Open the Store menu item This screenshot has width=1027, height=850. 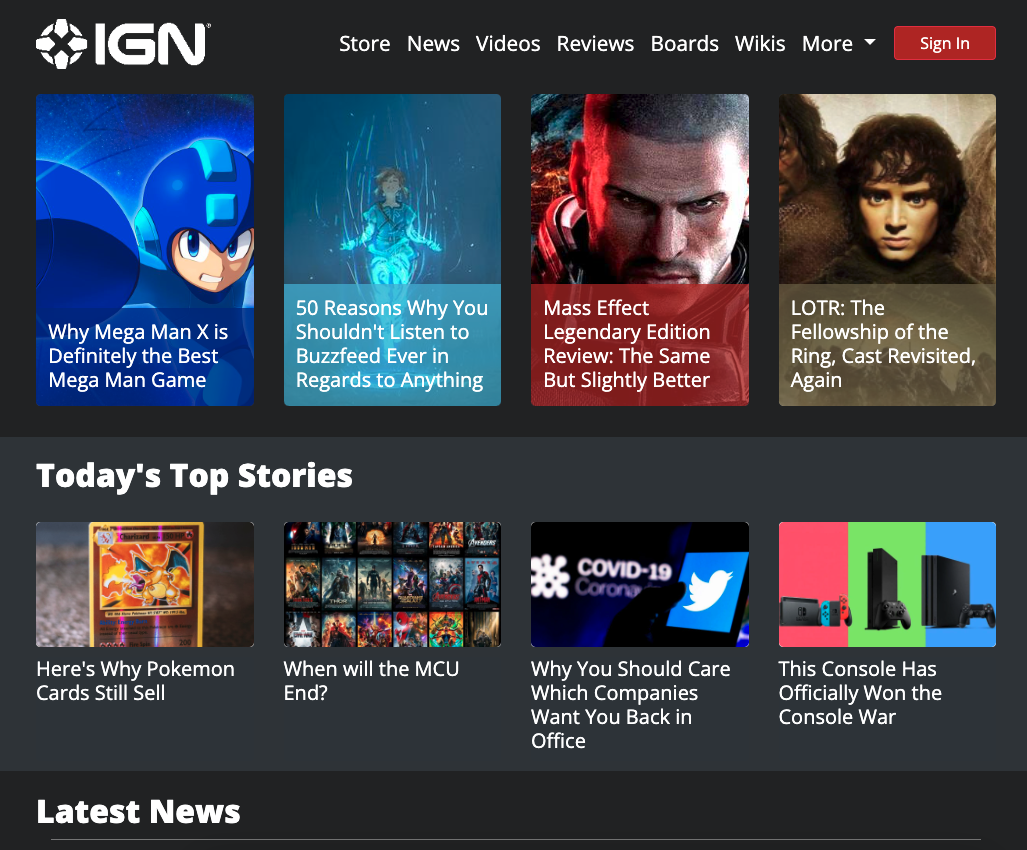coord(364,44)
